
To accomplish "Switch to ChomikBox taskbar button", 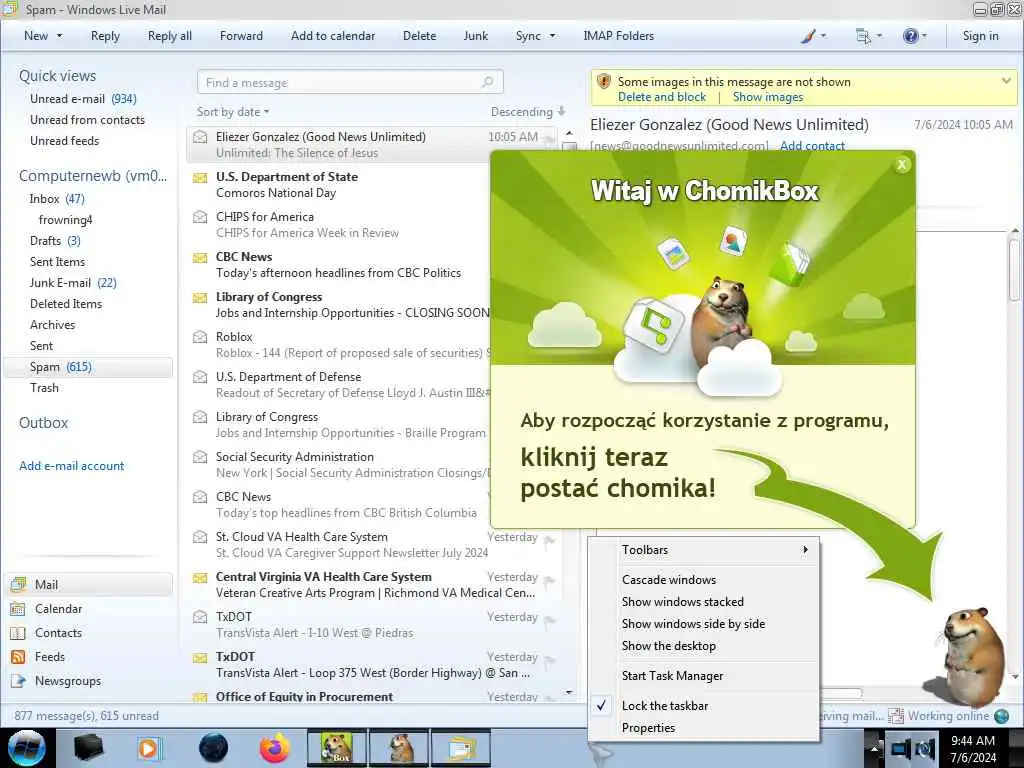I will point(337,748).
